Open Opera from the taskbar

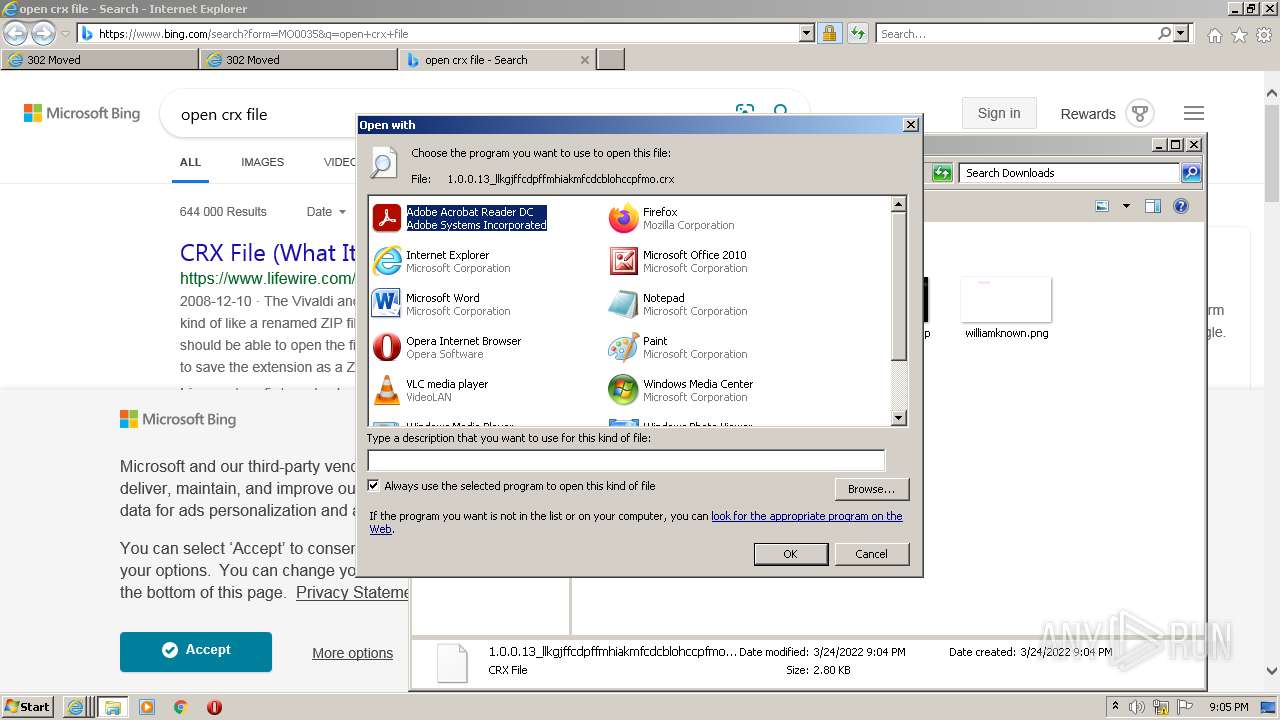[214, 707]
